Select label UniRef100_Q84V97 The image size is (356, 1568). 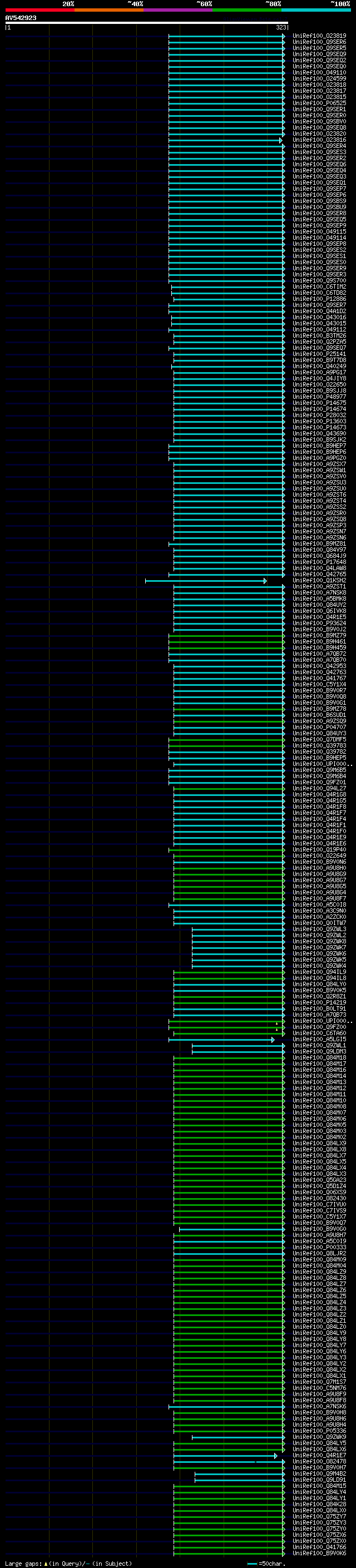point(319,550)
